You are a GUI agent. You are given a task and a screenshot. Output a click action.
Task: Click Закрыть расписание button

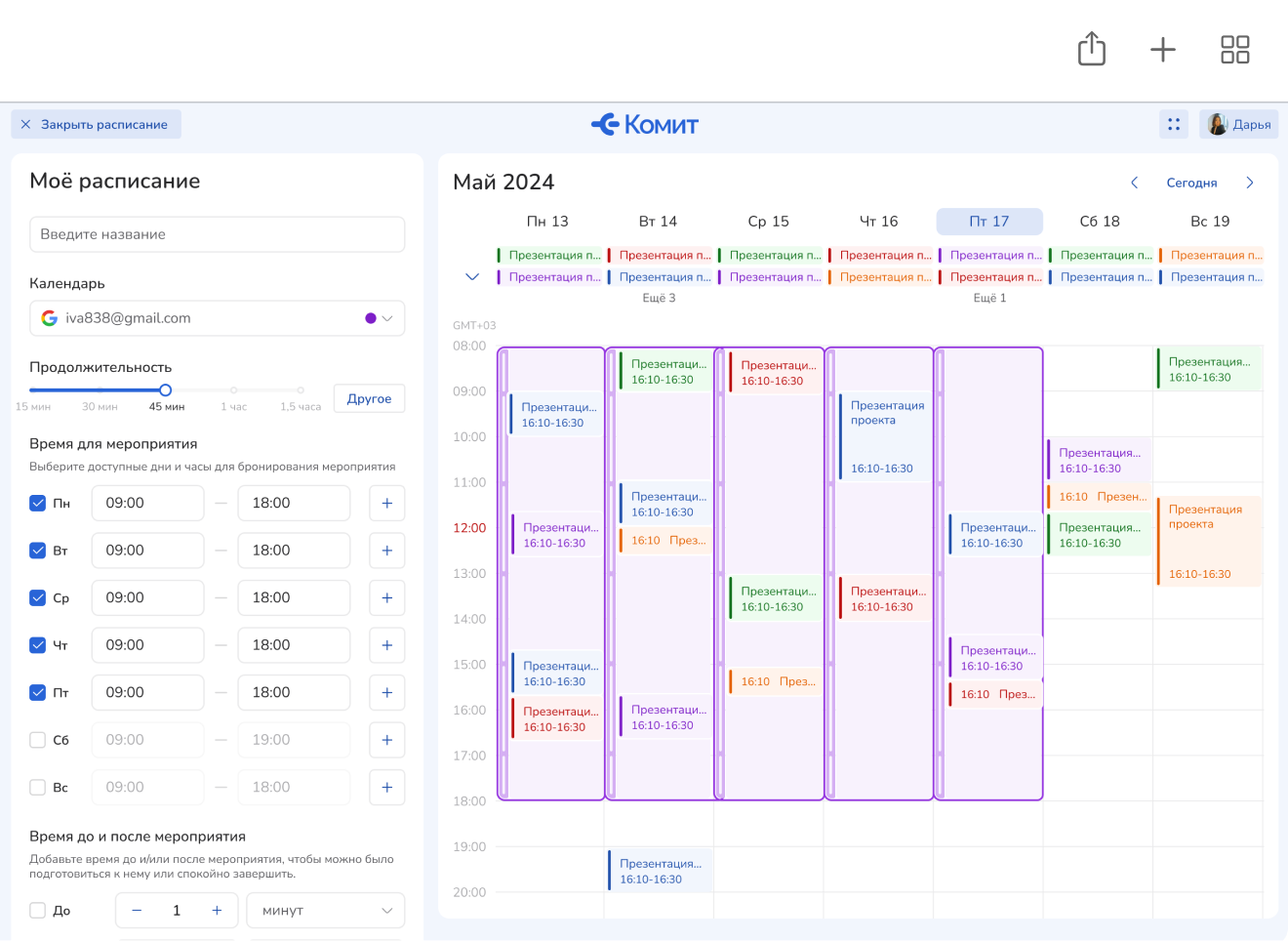click(96, 125)
